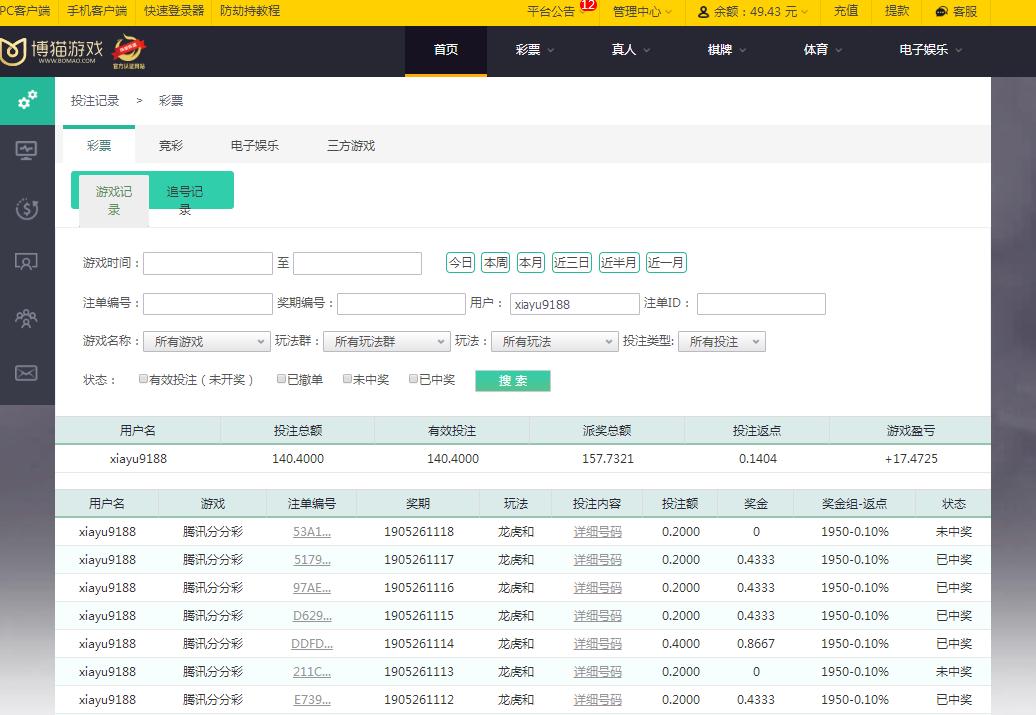Click the 0.8667 奖金 cell
The height and width of the screenshot is (715, 1036).
tap(756, 644)
